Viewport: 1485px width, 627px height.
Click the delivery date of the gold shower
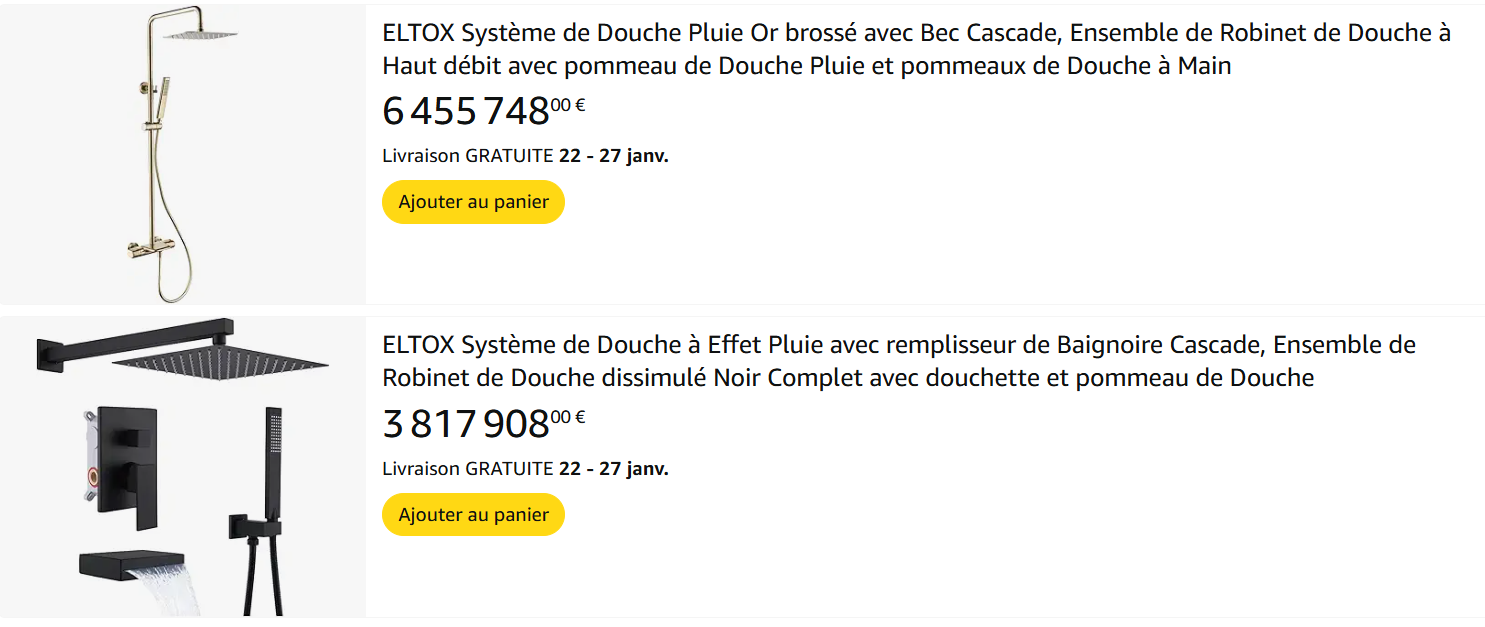[614, 156]
